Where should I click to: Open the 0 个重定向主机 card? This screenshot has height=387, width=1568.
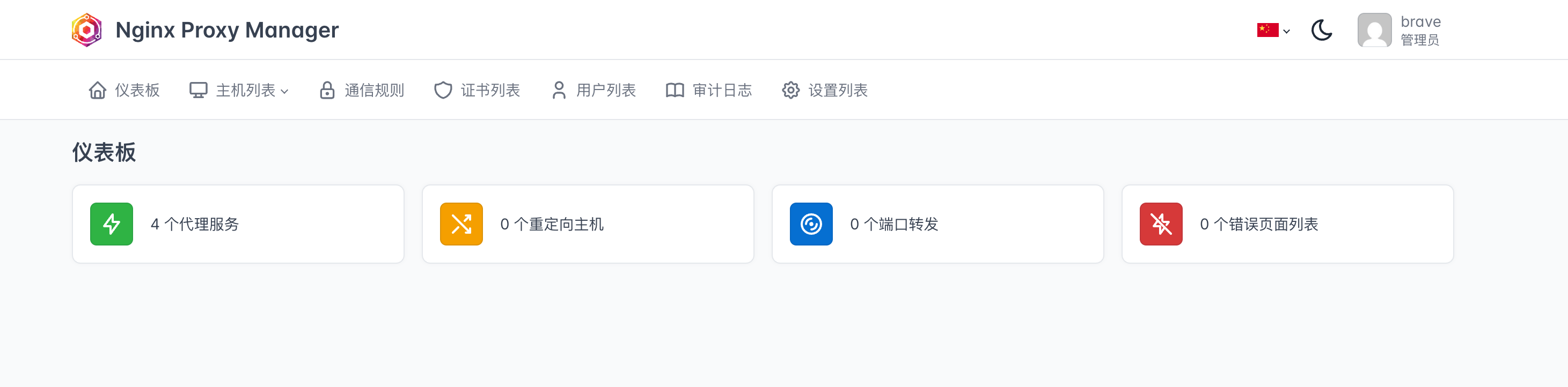pyautogui.click(x=588, y=224)
